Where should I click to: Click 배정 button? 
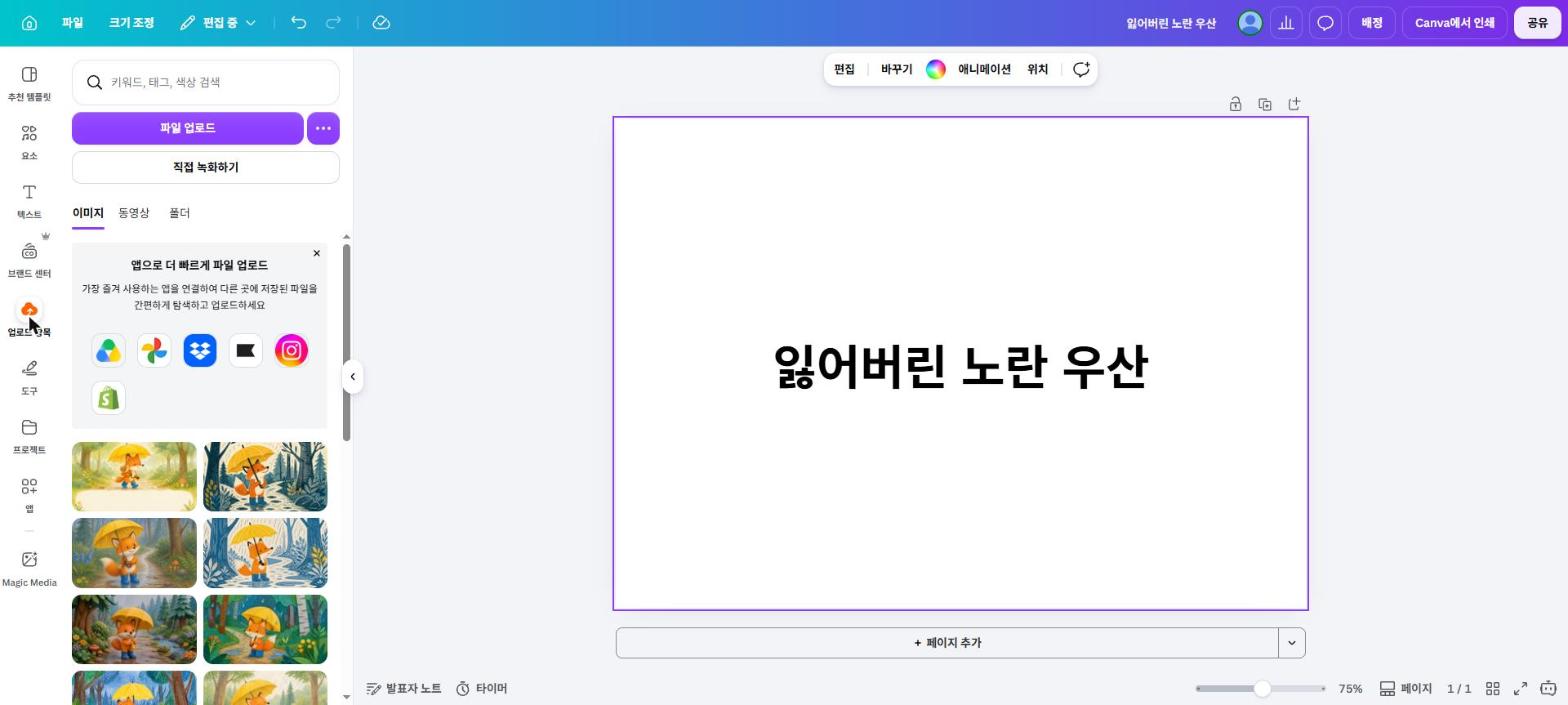pos(1371,23)
